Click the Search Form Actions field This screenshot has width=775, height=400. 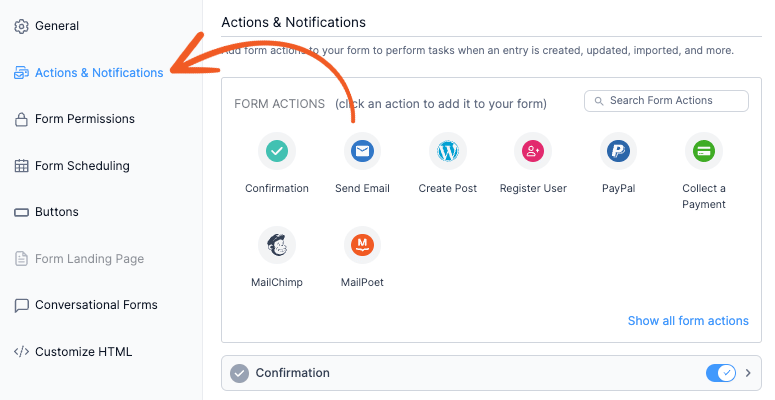[x=666, y=101]
